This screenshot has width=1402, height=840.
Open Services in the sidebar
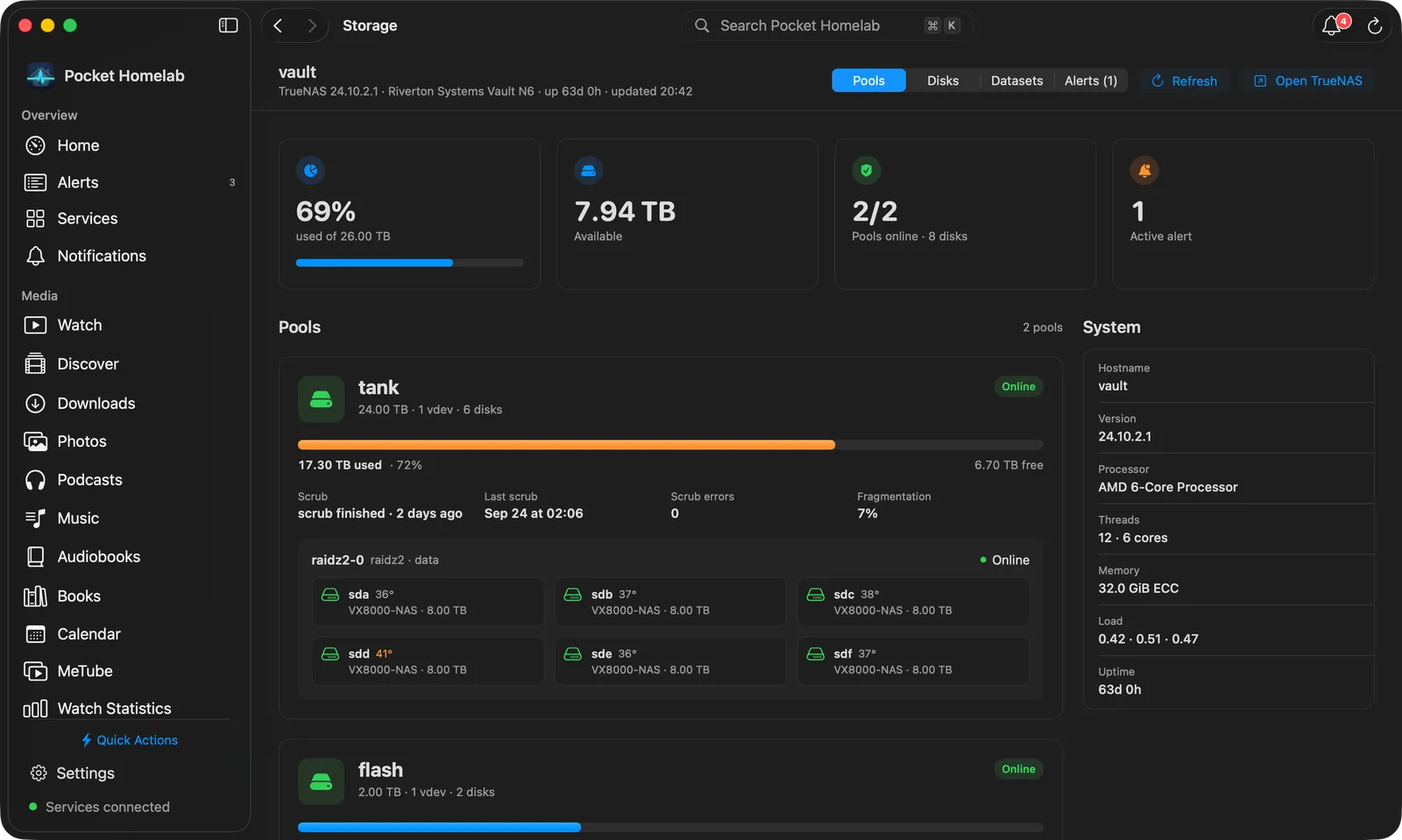tap(129, 219)
